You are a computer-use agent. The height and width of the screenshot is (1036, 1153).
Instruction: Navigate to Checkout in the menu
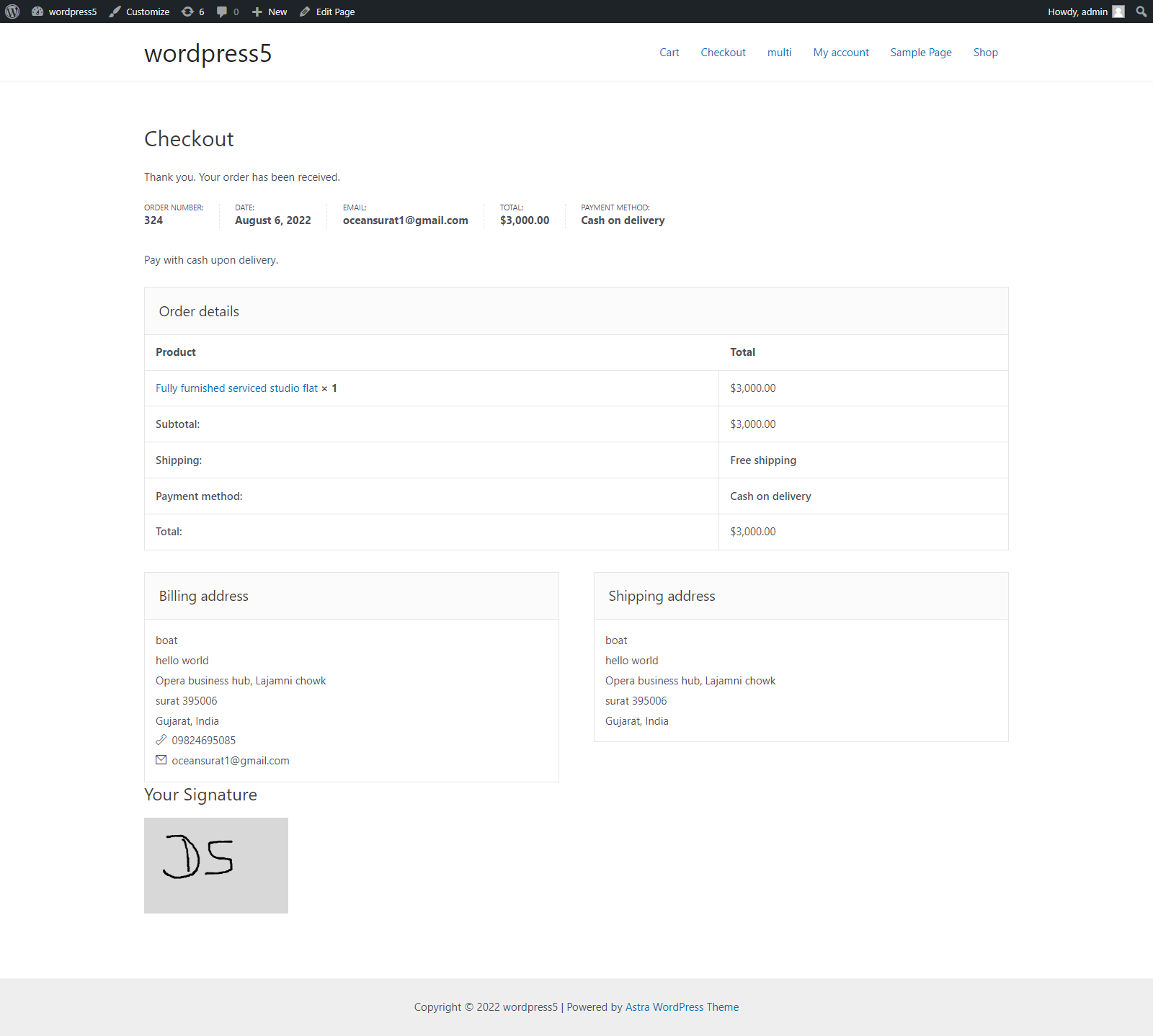[724, 53]
